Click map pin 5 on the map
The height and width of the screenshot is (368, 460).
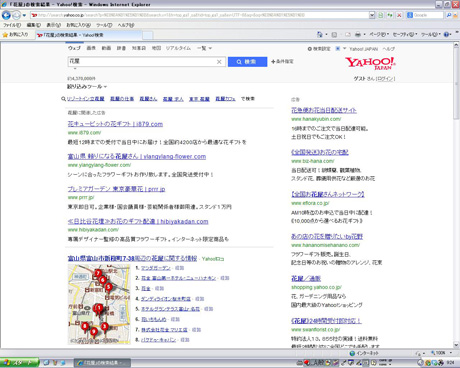point(108,287)
